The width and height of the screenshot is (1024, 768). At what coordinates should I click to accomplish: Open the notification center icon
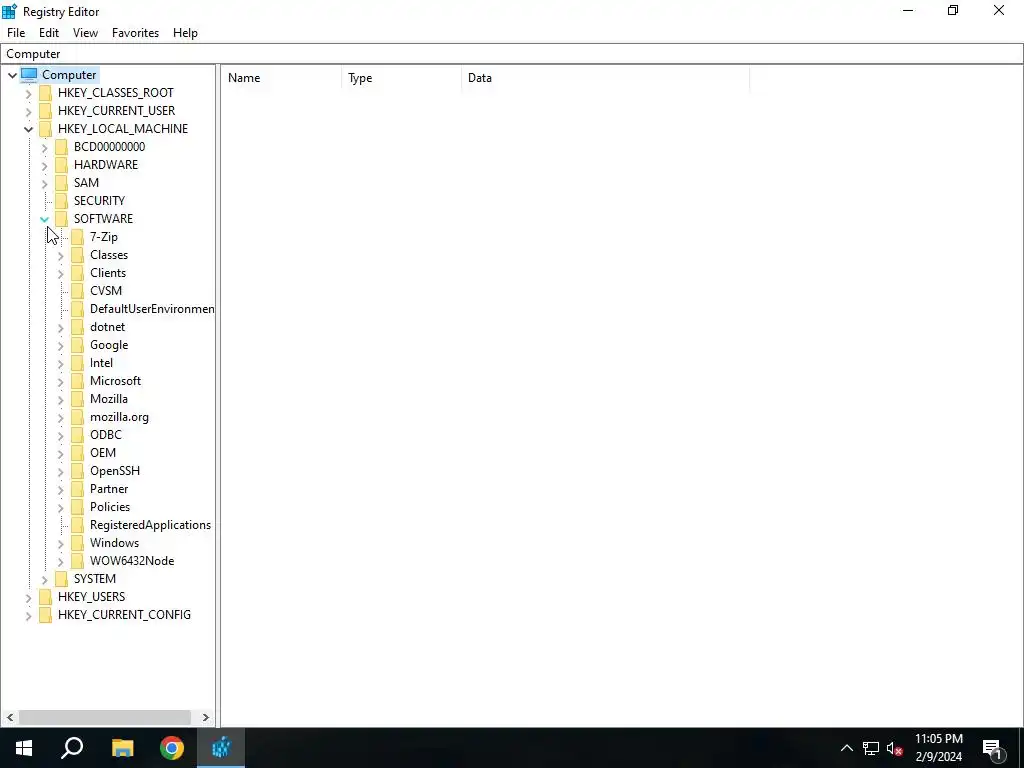(993, 748)
